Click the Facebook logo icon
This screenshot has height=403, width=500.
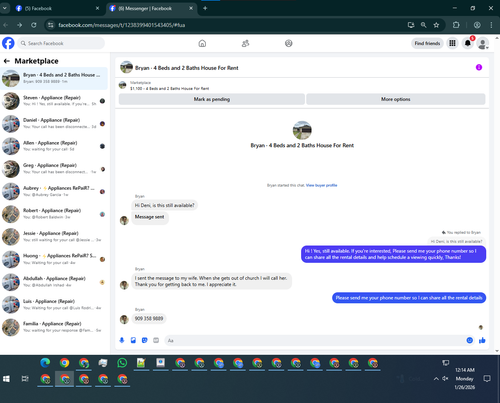coord(8,43)
